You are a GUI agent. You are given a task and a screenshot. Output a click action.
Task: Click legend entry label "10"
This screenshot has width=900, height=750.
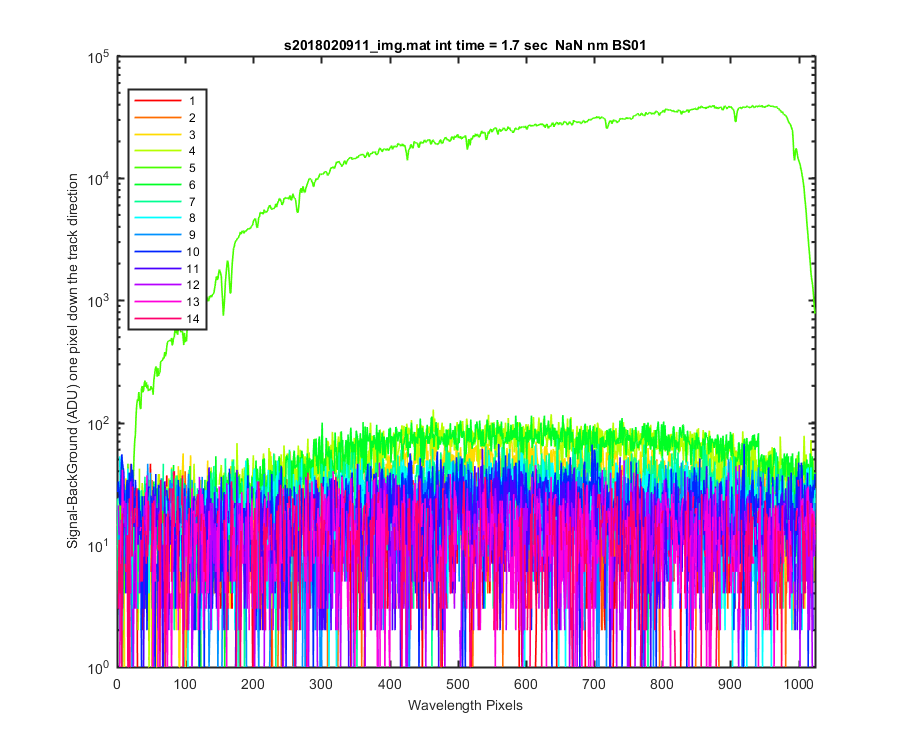[x=193, y=252]
